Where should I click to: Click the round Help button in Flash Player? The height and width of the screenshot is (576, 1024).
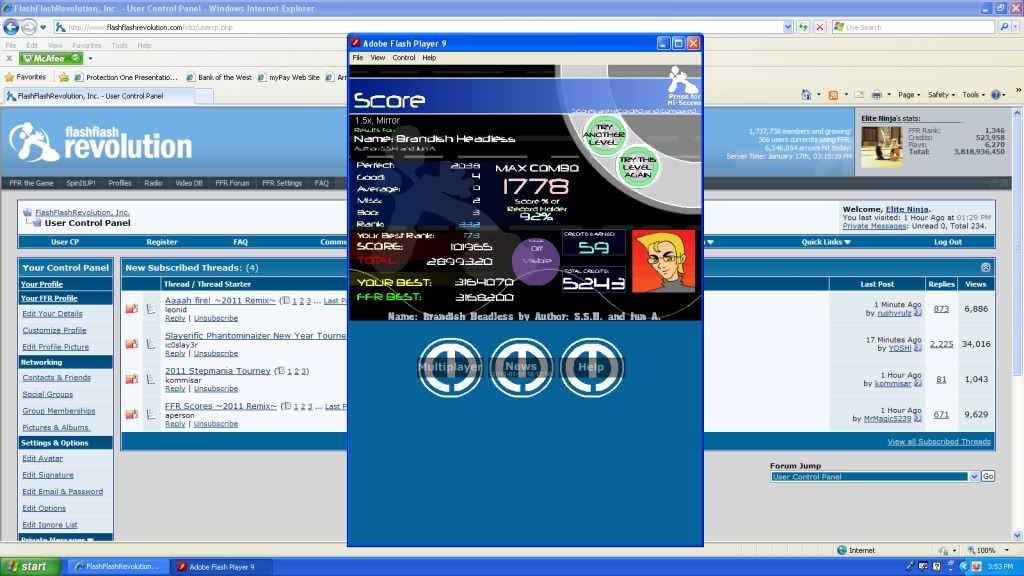(x=591, y=366)
